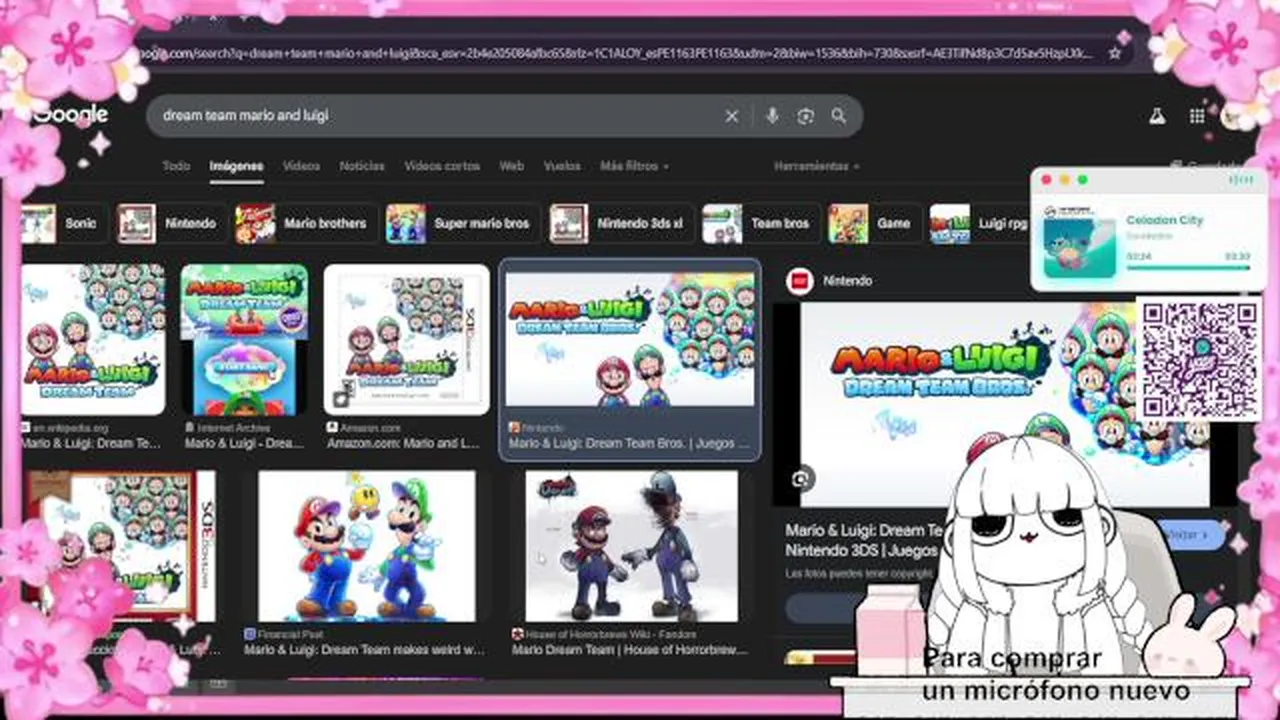
Task: Select the Game filter chip
Action: coord(874,224)
